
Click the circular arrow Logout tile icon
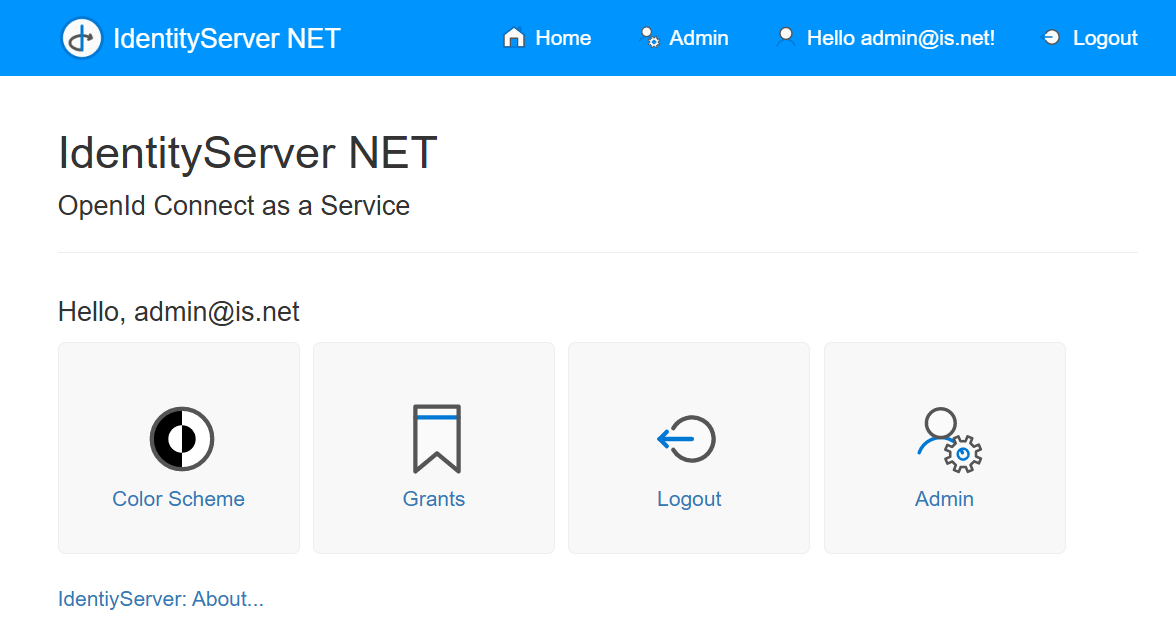click(687, 439)
